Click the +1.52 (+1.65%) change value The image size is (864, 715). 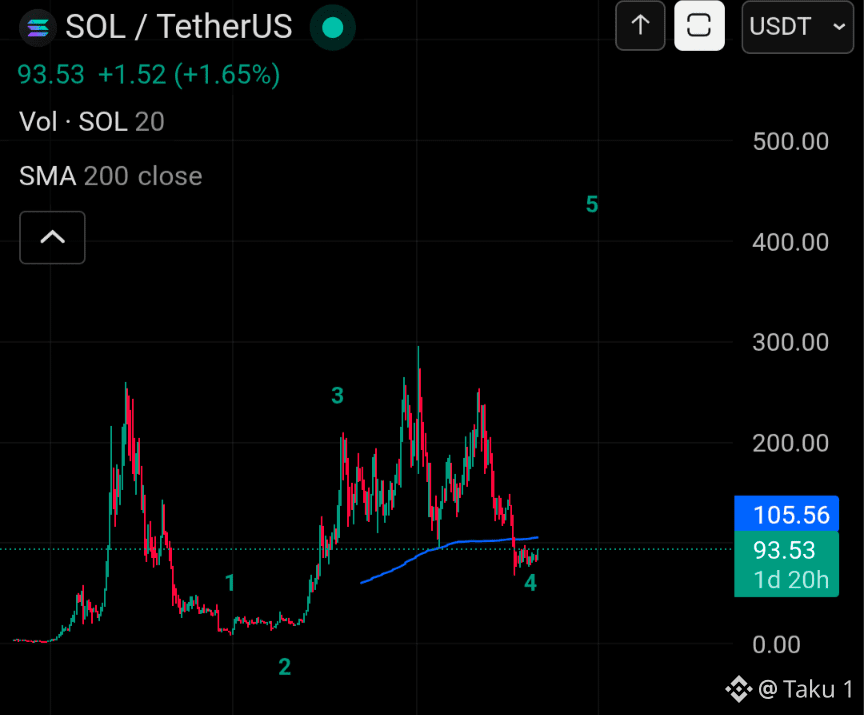[189, 74]
